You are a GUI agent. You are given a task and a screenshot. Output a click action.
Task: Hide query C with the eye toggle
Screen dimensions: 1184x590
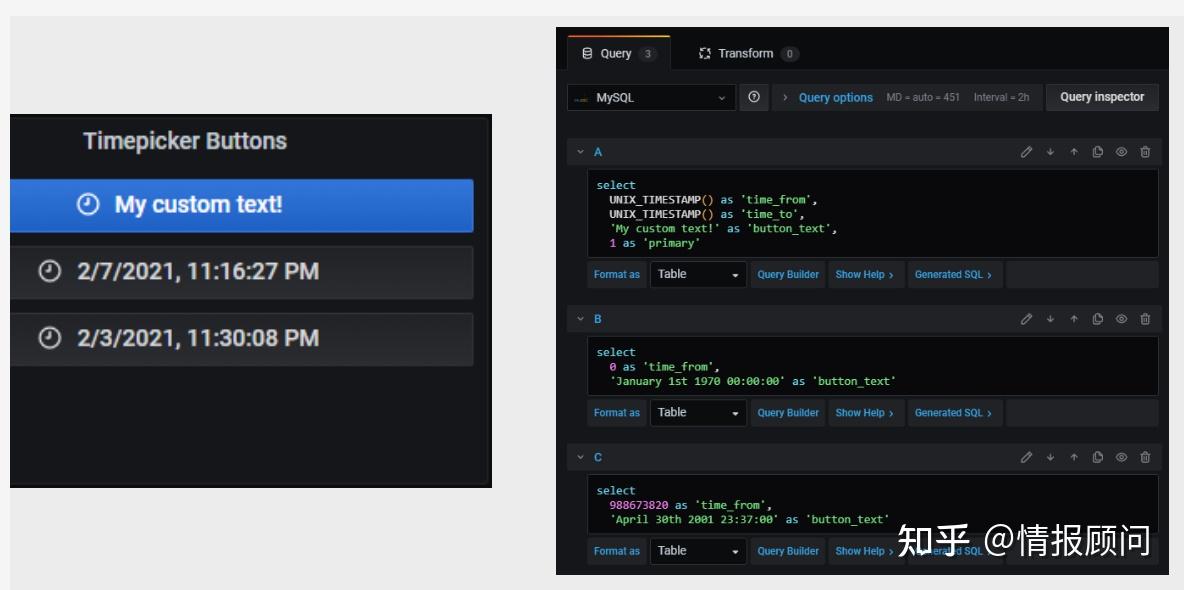(1121, 457)
